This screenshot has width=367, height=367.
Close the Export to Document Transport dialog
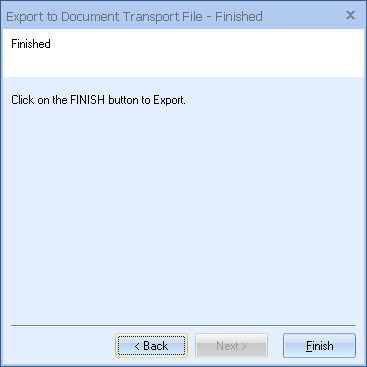coord(350,15)
